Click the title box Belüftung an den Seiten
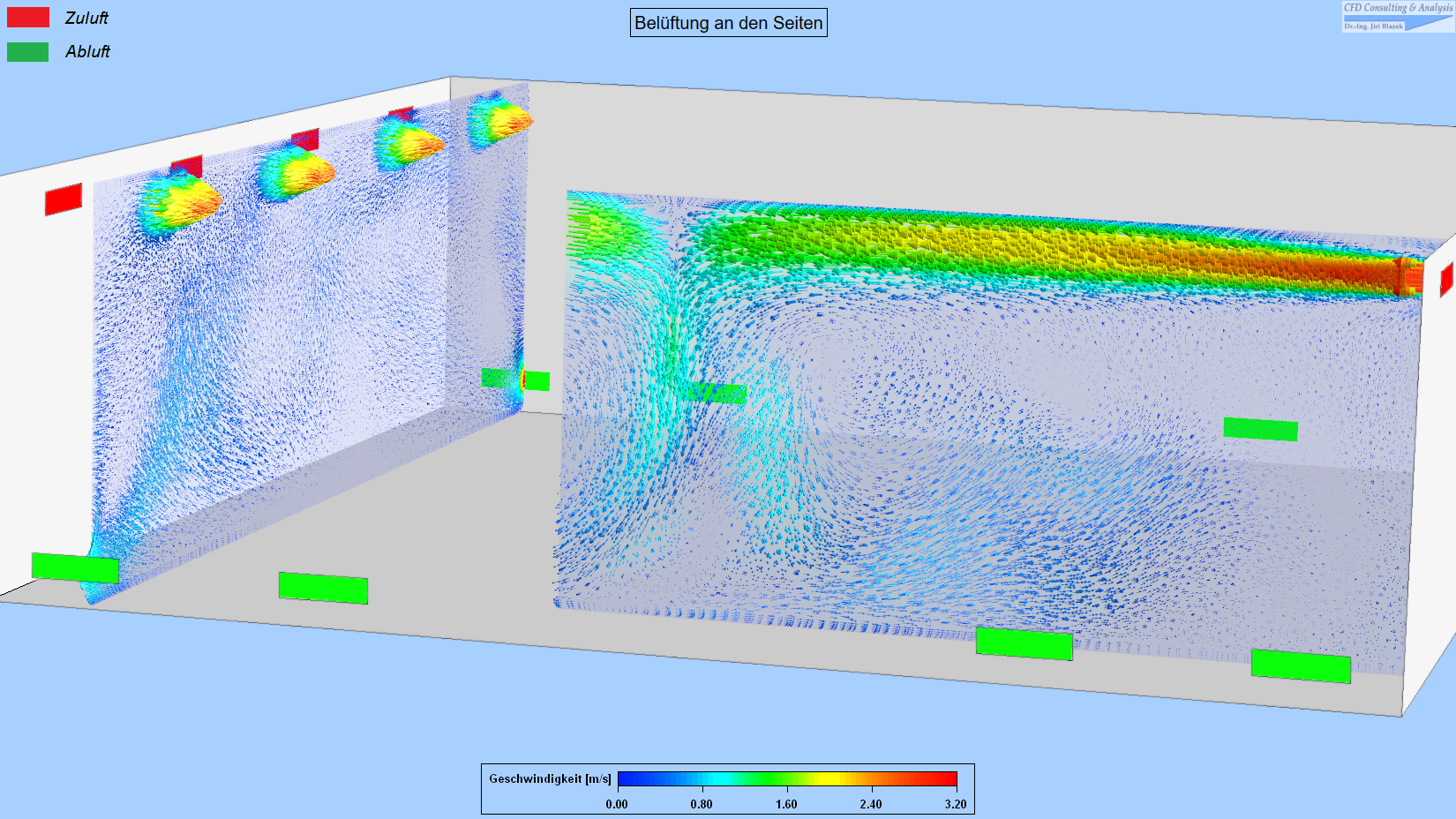This screenshot has width=1456, height=819. pos(728,23)
